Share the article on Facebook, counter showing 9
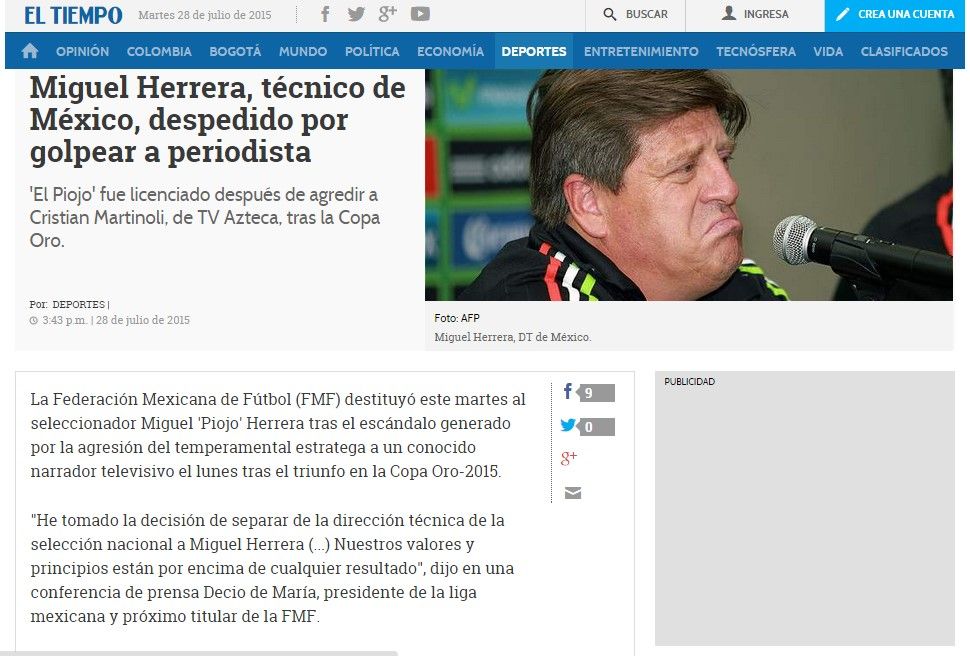Screen dimensions: 970x656 coord(588,392)
